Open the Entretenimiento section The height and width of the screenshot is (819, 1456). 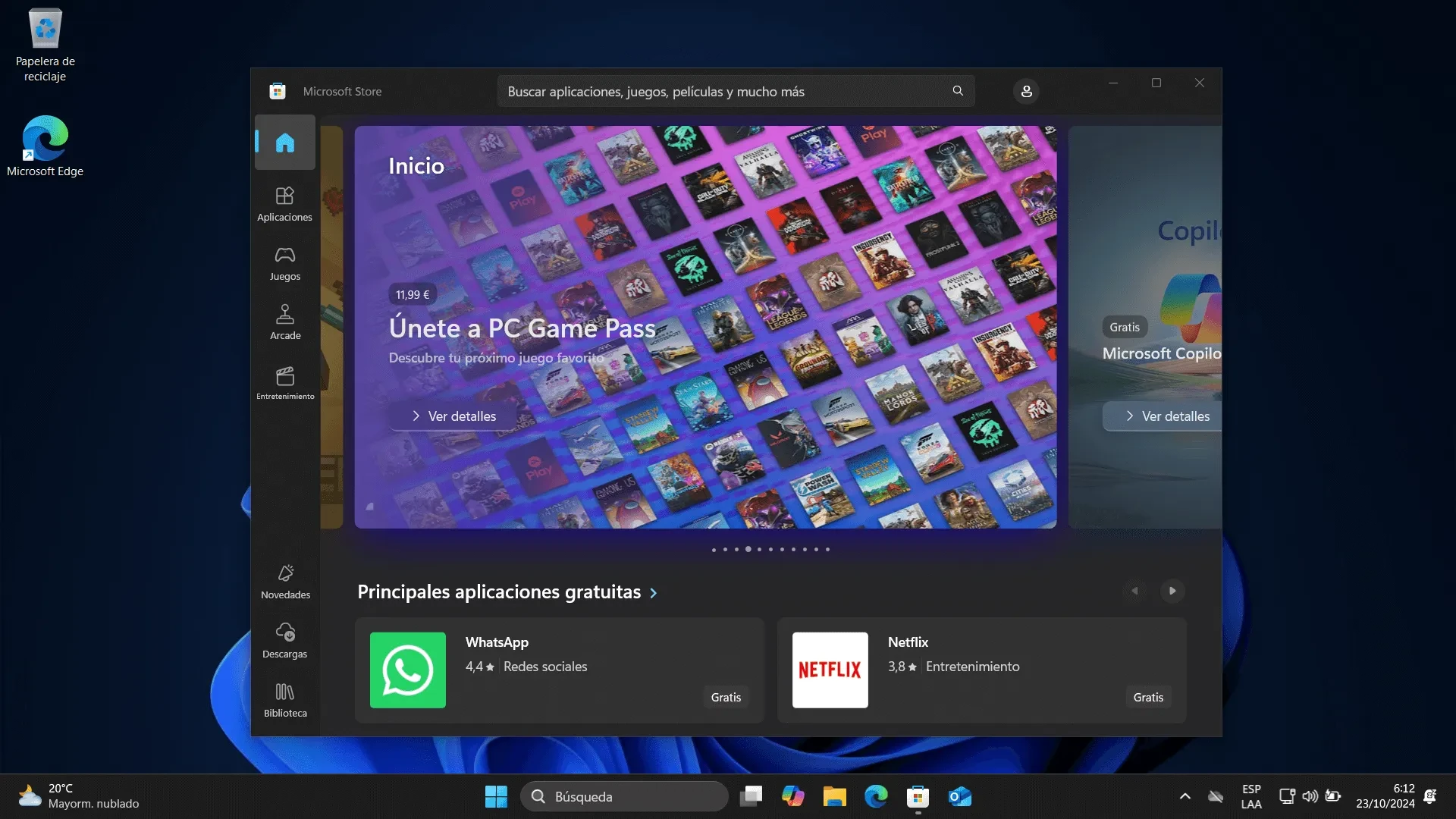pos(285,383)
